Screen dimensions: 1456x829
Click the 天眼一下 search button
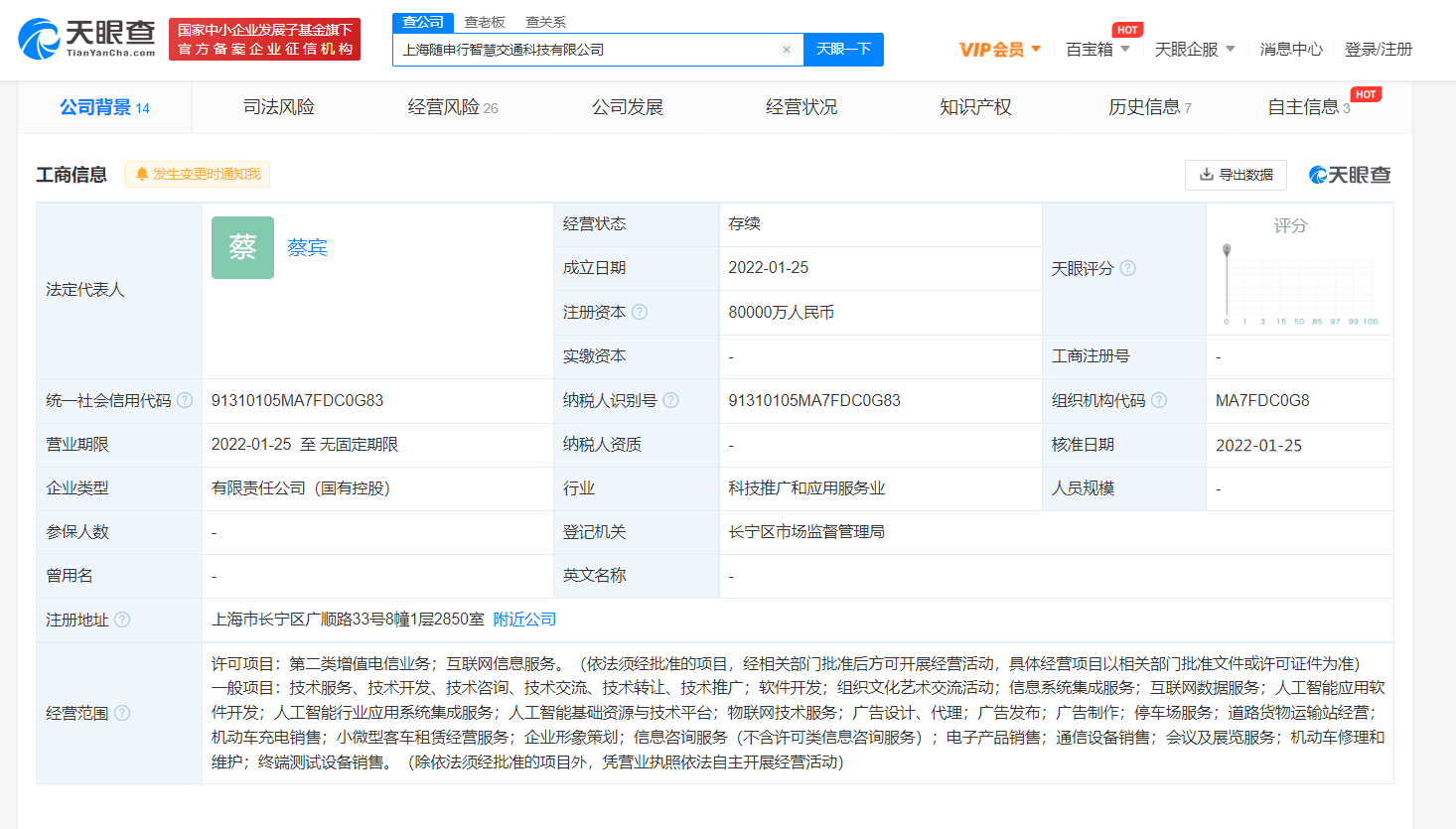(843, 50)
